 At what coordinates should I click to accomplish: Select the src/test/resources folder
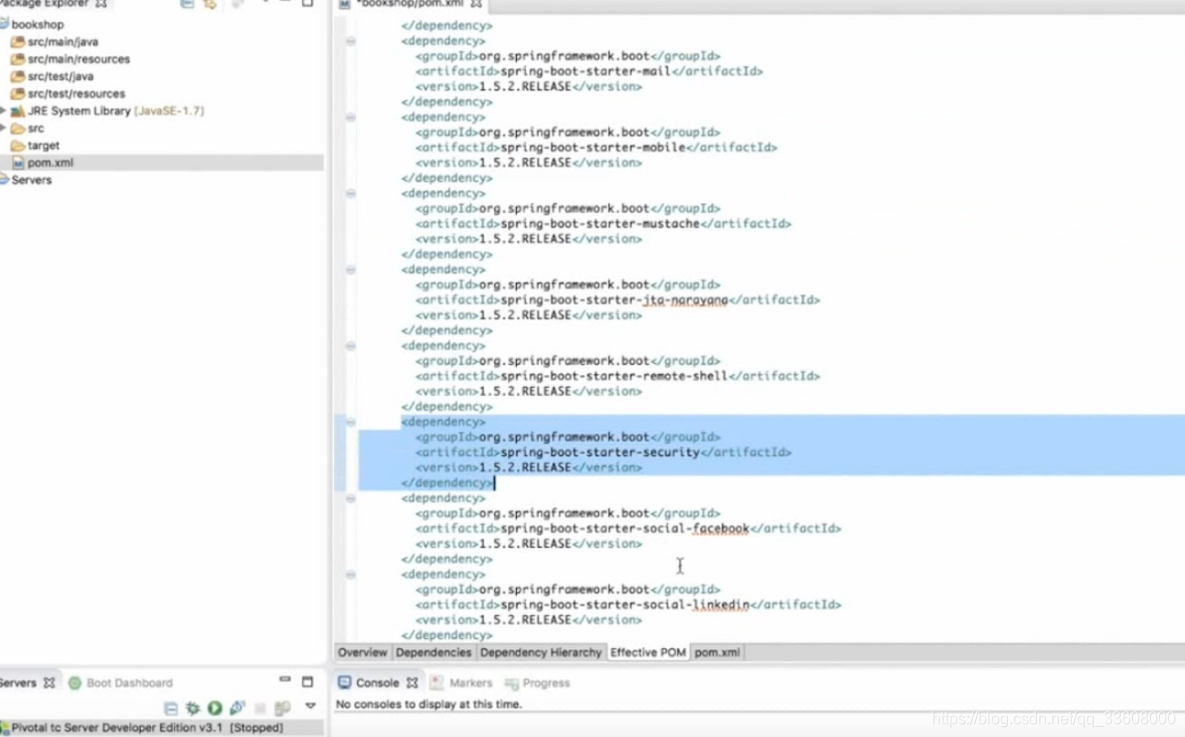[x=76, y=94]
